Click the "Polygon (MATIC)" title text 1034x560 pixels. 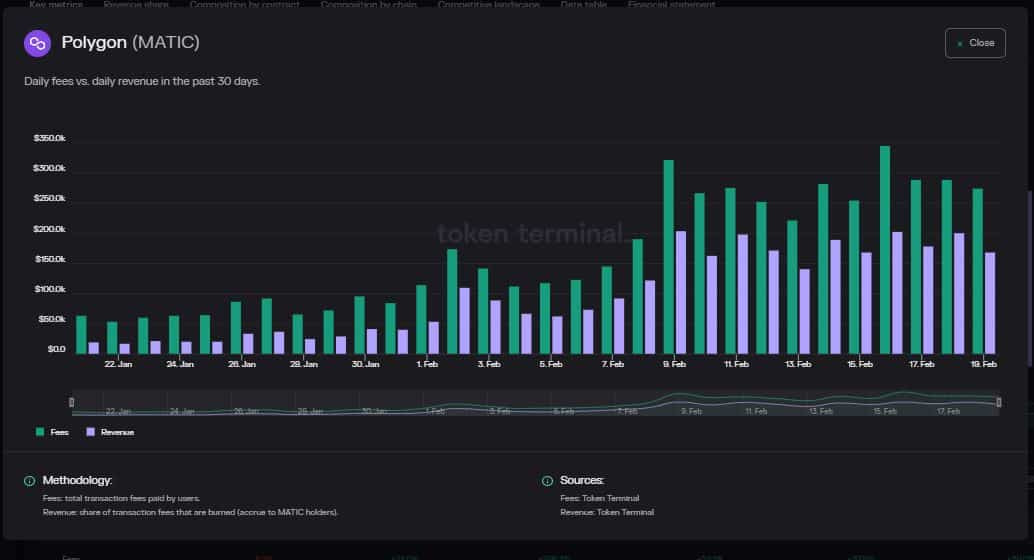(130, 42)
